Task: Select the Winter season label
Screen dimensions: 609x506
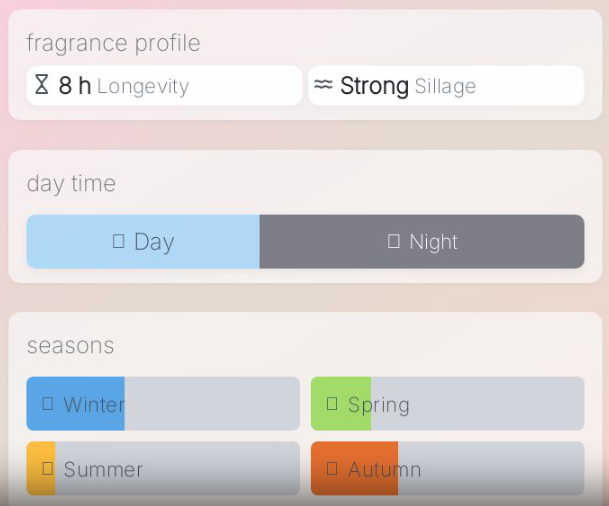Action: 94,405
